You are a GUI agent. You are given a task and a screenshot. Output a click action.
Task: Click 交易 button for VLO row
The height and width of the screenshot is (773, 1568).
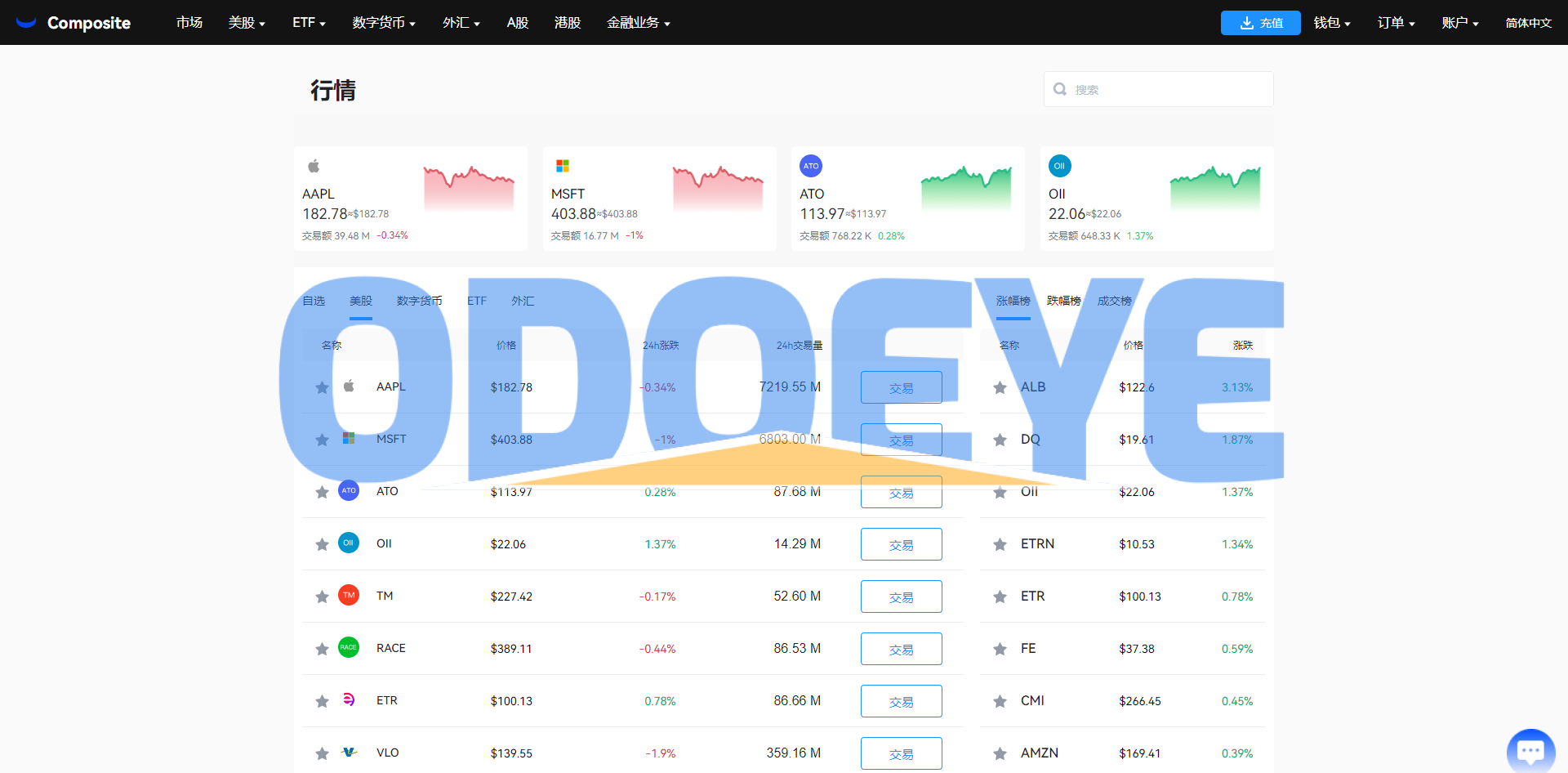(x=902, y=753)
